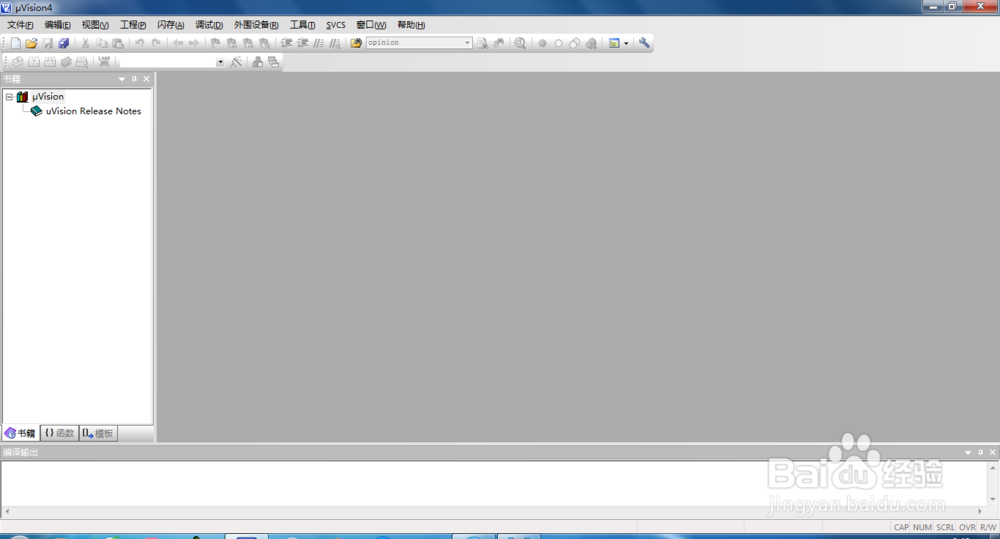Clear all bookmarks icon
Viewport: 1000px width, 539px height.
click(265, 43)
